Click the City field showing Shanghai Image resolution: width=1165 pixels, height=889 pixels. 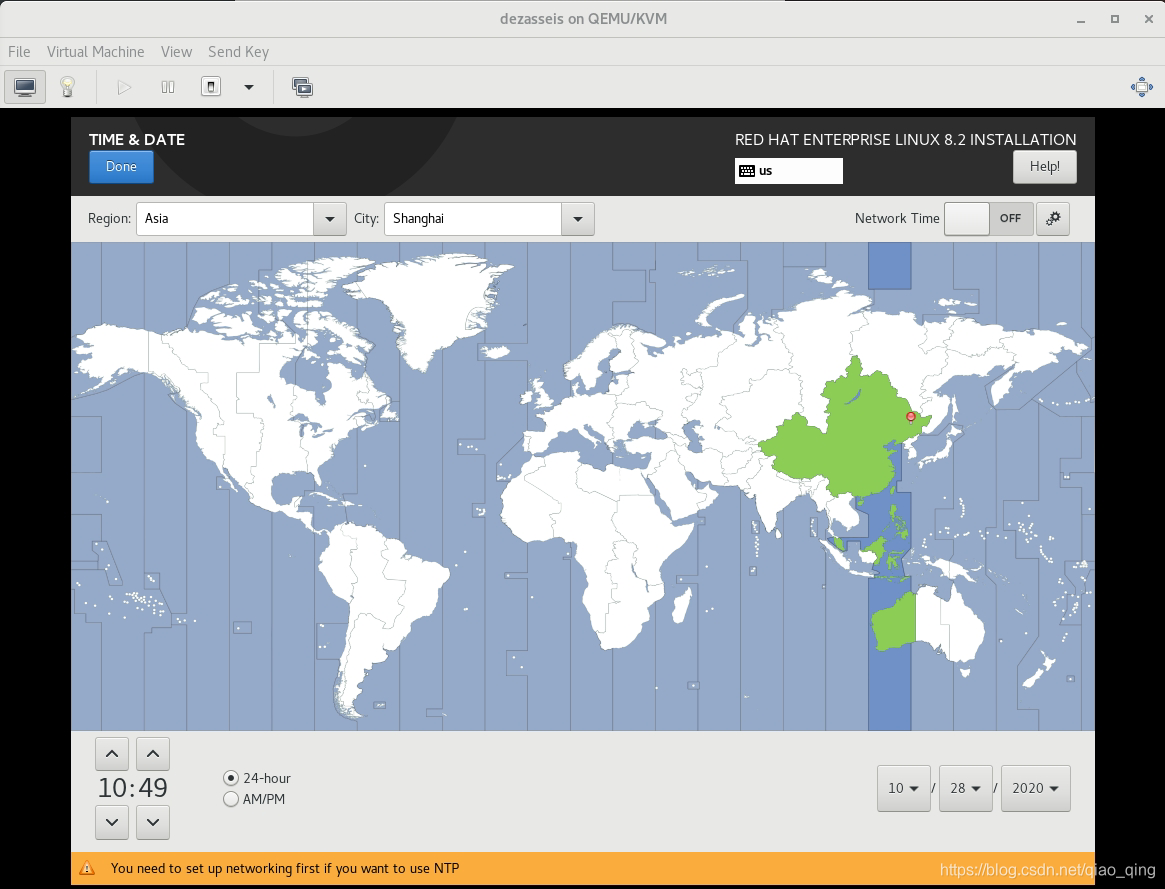tap(473, 219)
